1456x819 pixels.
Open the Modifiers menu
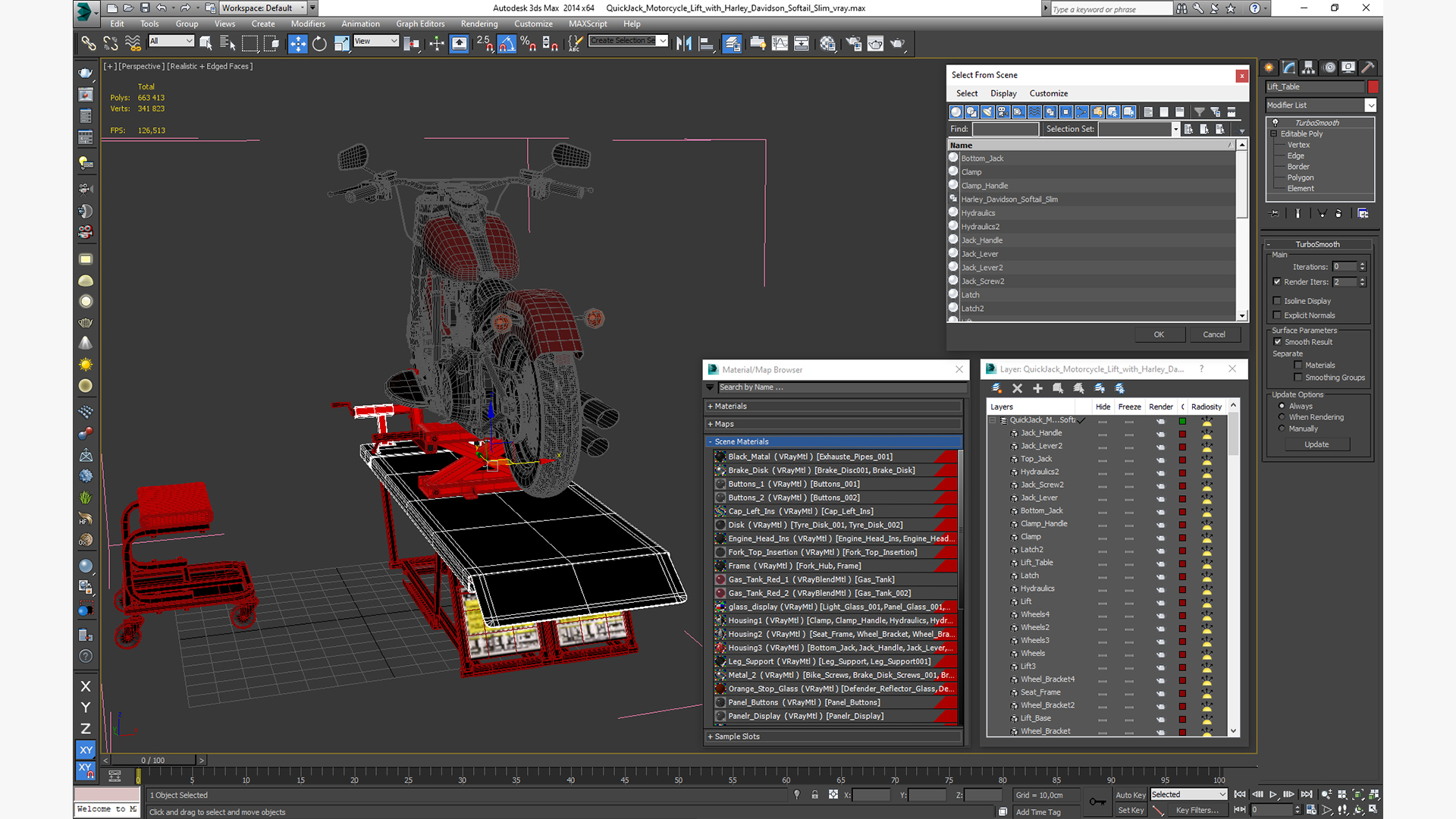(308, 24)
